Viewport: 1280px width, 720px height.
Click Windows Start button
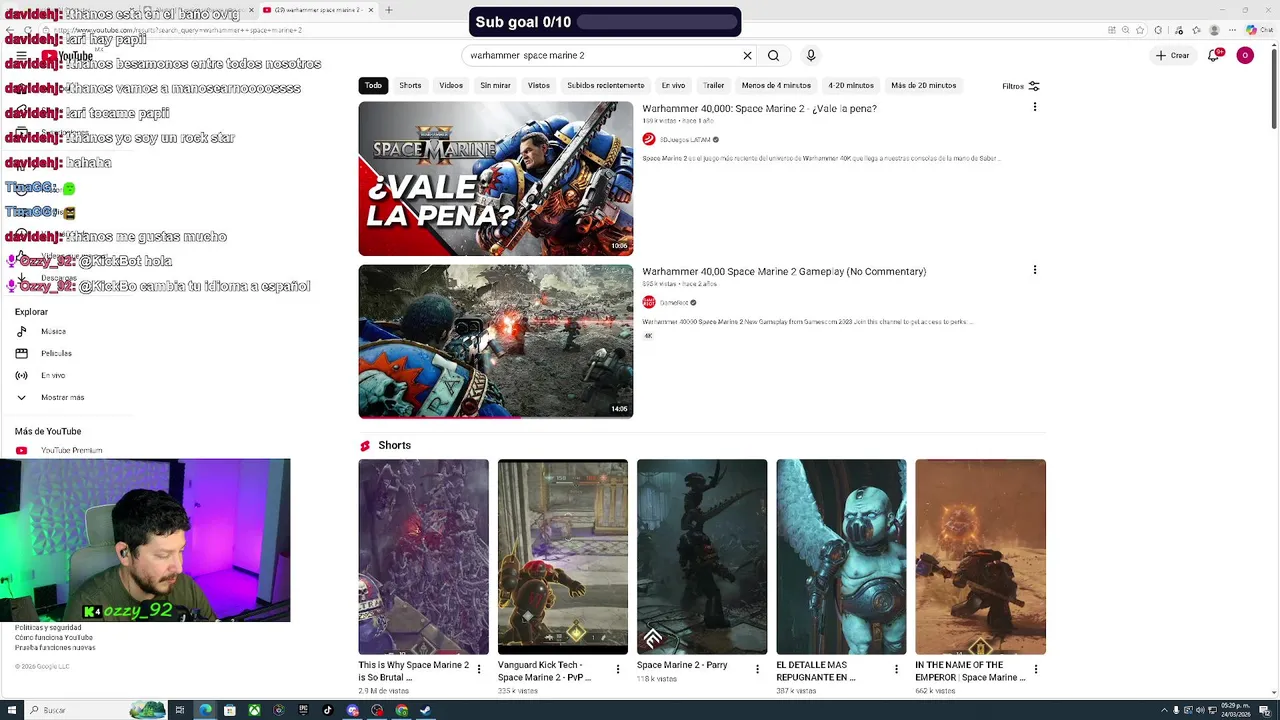(12, 710)
